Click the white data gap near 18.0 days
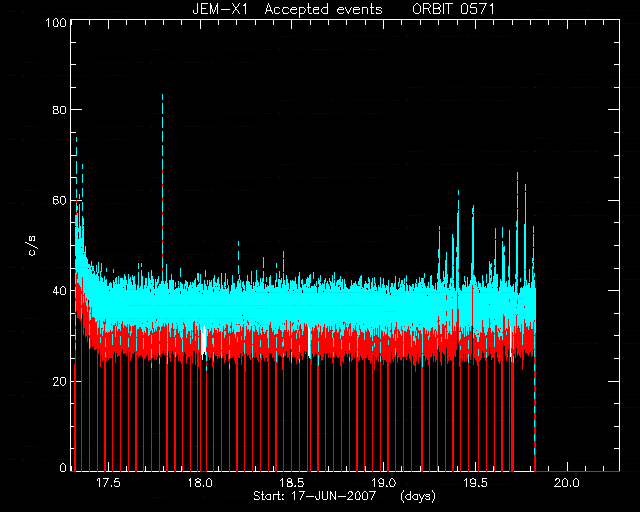Image resolution: width=640 pixels, height=512 pixels. tap(203, 340)
